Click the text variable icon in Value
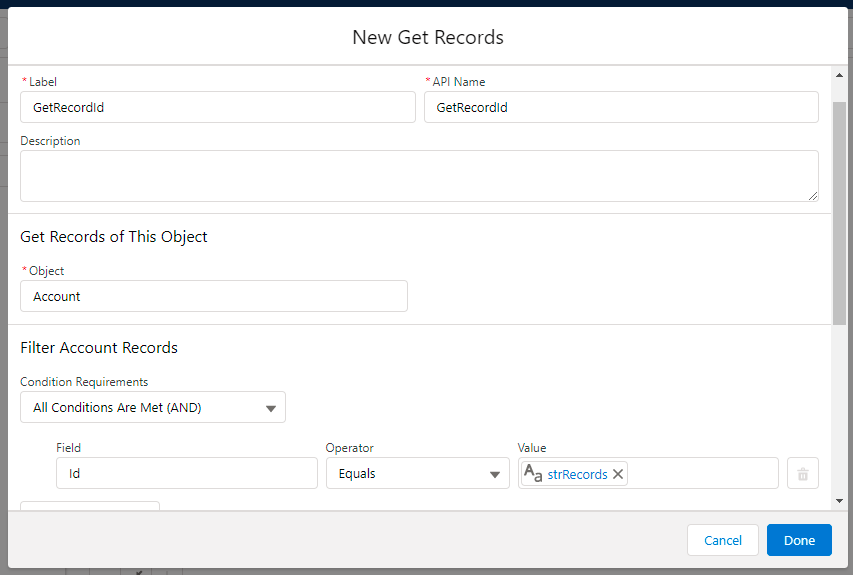This screenshot has height=575, width=853. tap(533, 473)
